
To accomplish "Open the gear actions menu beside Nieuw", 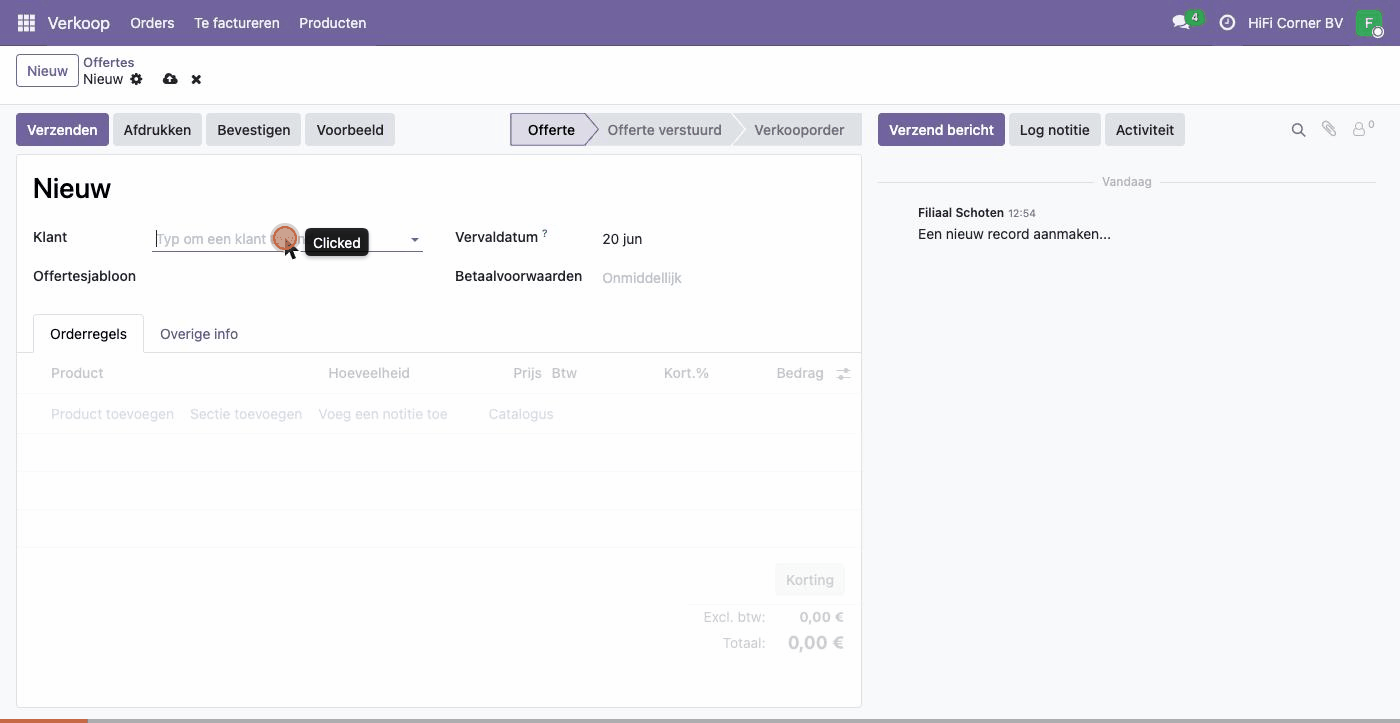I will [x=137, y=79].
